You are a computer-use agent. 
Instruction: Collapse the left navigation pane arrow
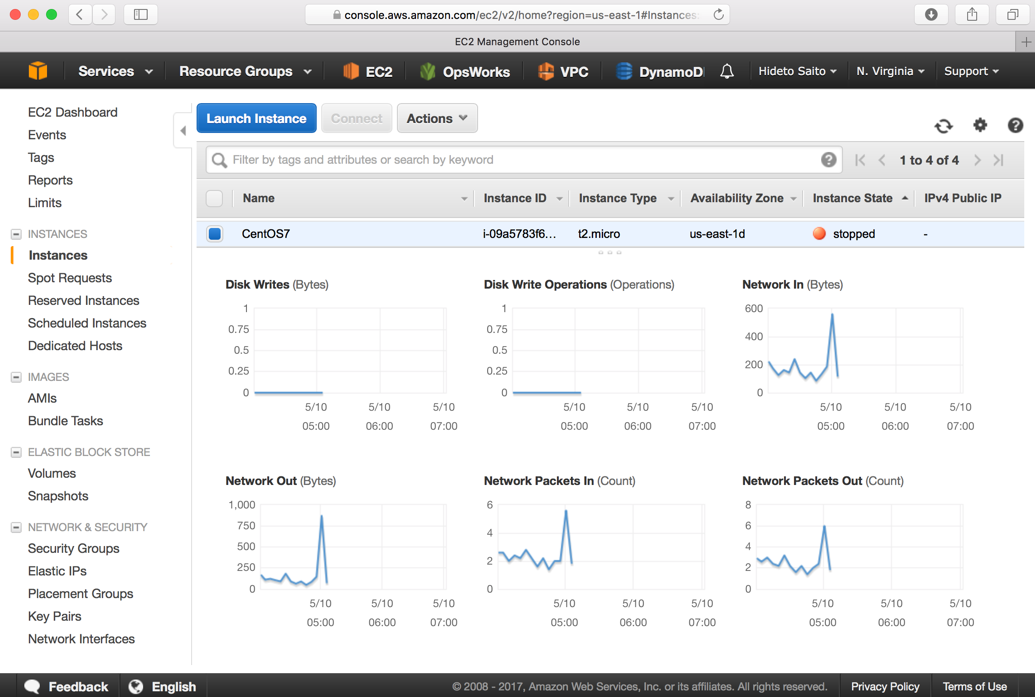[x=183, y=131]
